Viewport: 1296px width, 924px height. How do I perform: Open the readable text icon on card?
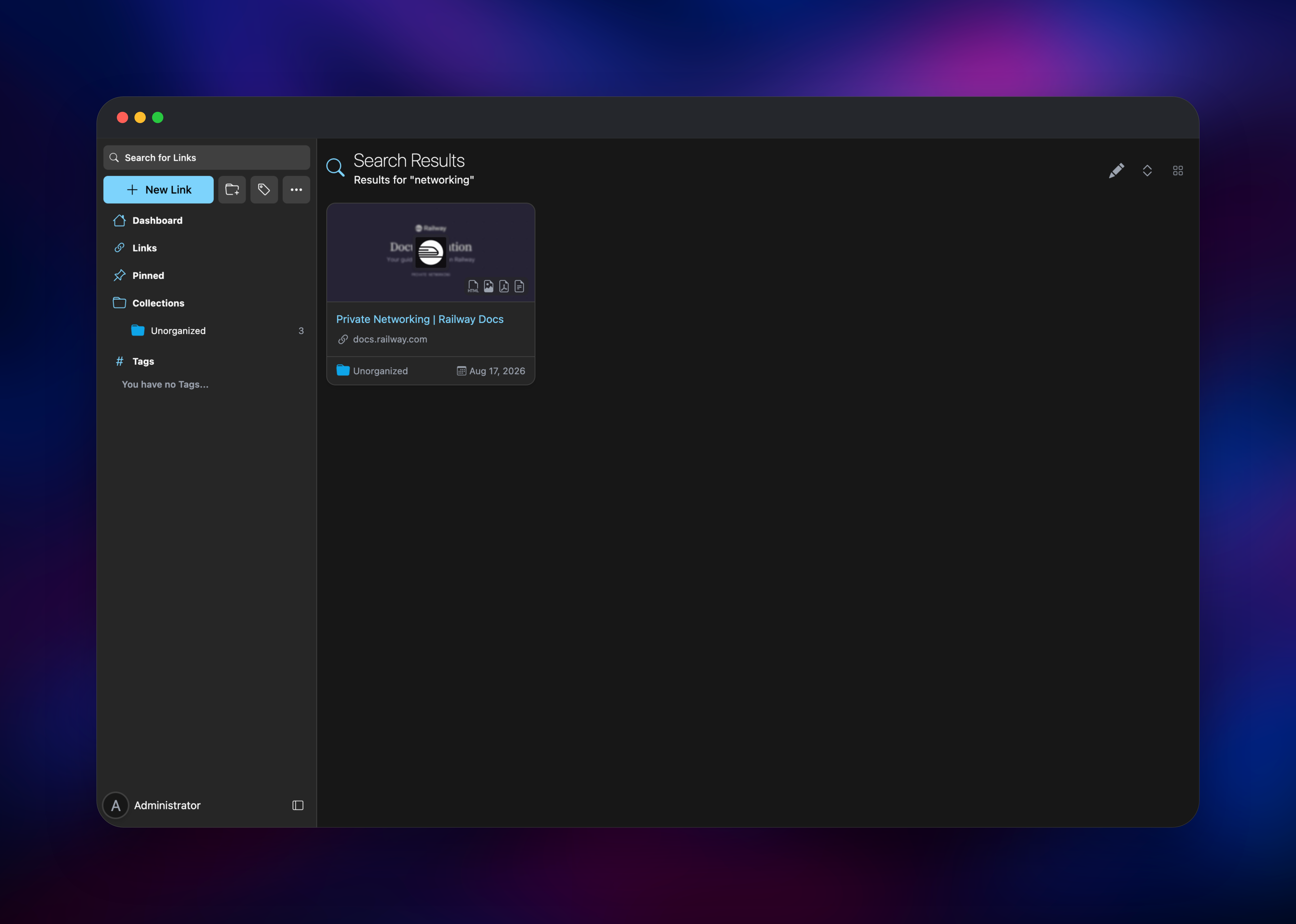pos(519,286)
